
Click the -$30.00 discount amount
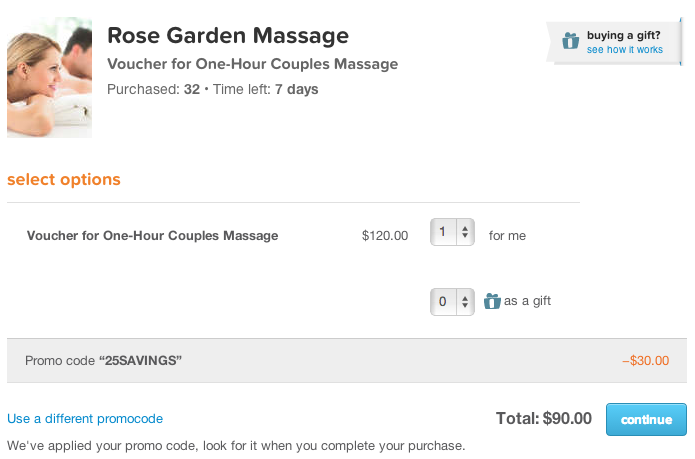tap(645, 360)
